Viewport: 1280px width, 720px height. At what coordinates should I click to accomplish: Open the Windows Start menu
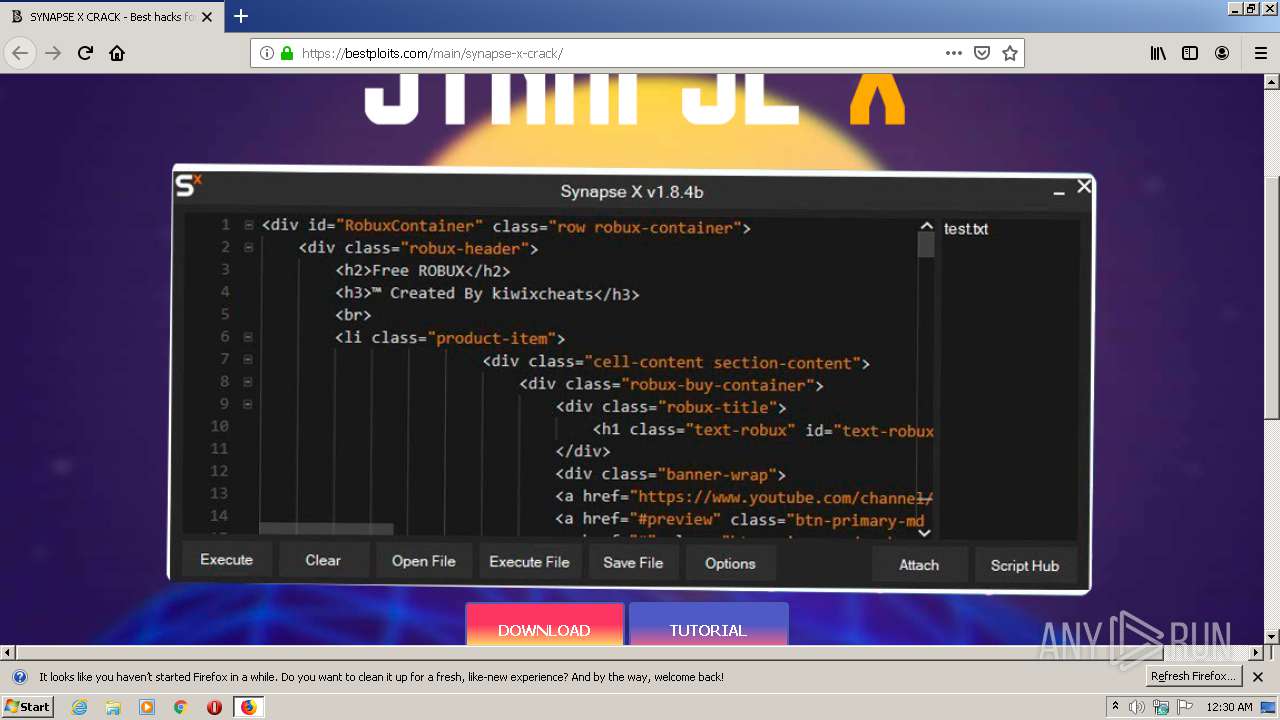pyautogui.click(x=28, y=707)
